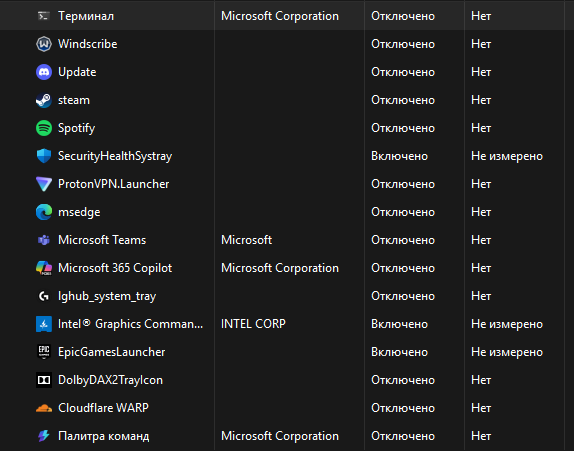Select the SecurityHealthSystray entry name
This screenshot has height=451, width=574.
coord(115,156)
